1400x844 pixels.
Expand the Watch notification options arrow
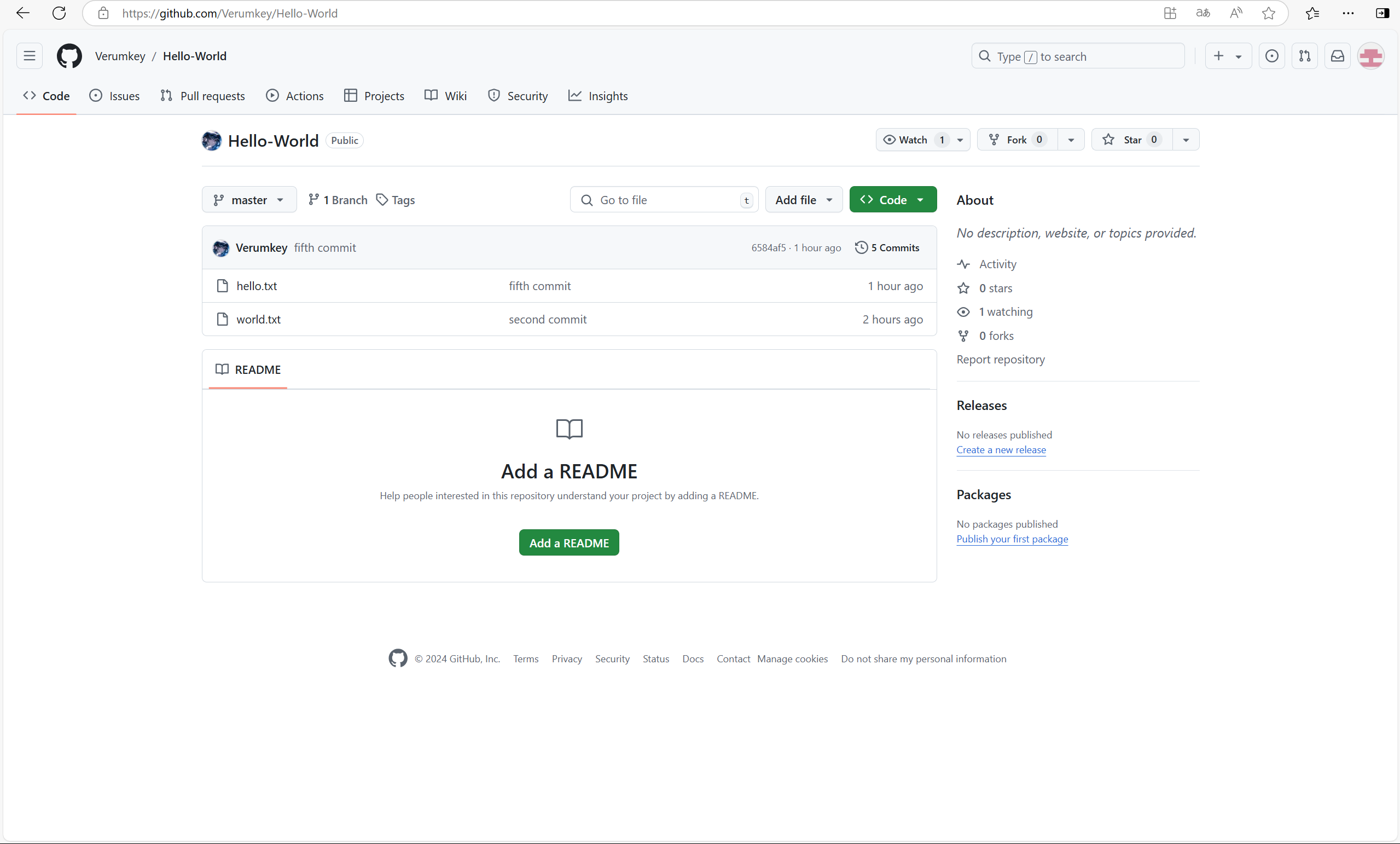click(960, 140)
